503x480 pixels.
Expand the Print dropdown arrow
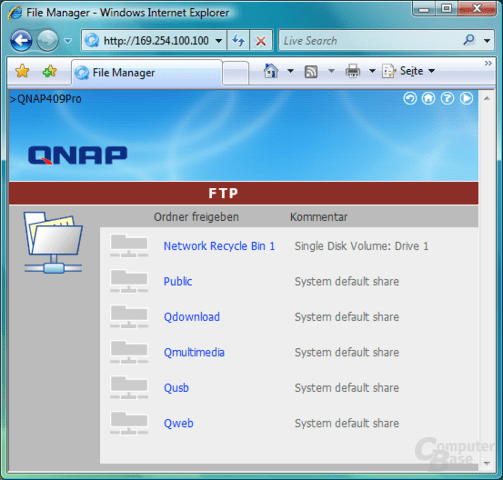click(372, 71)
